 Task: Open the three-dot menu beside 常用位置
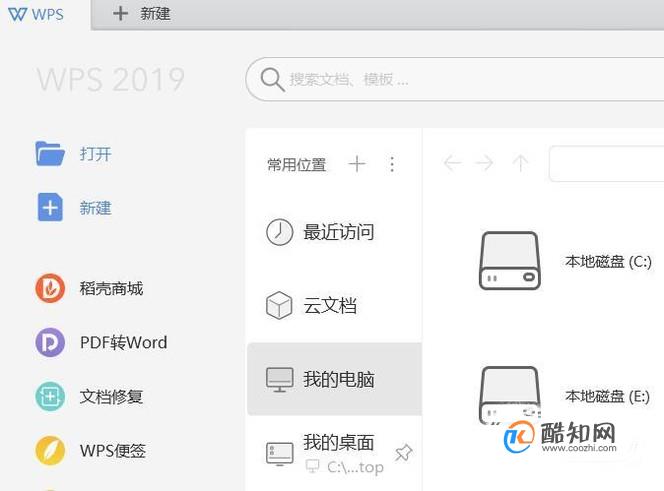[392, 164]
